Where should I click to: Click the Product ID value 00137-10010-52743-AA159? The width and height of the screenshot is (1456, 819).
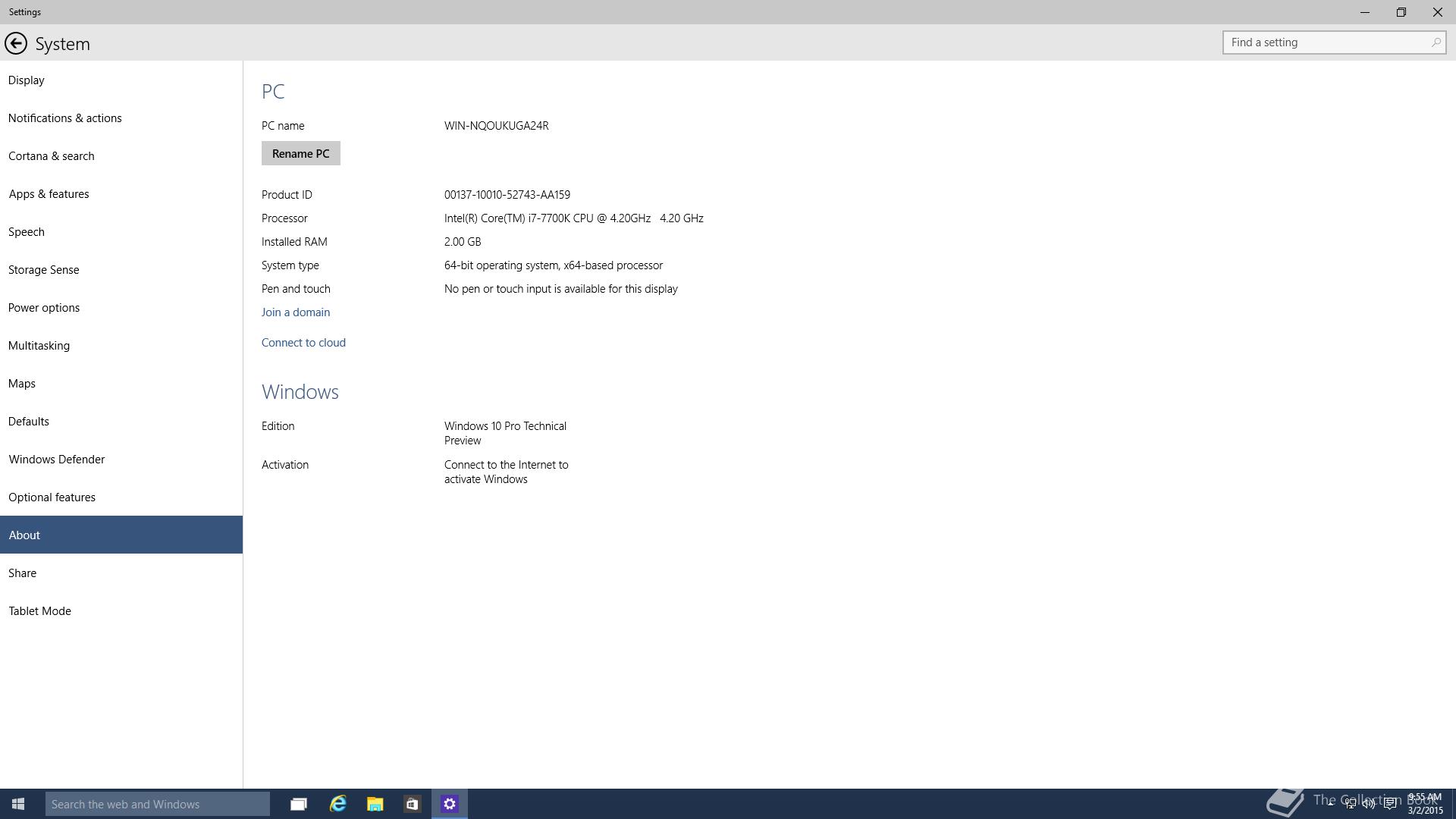(x=507, y=194)
